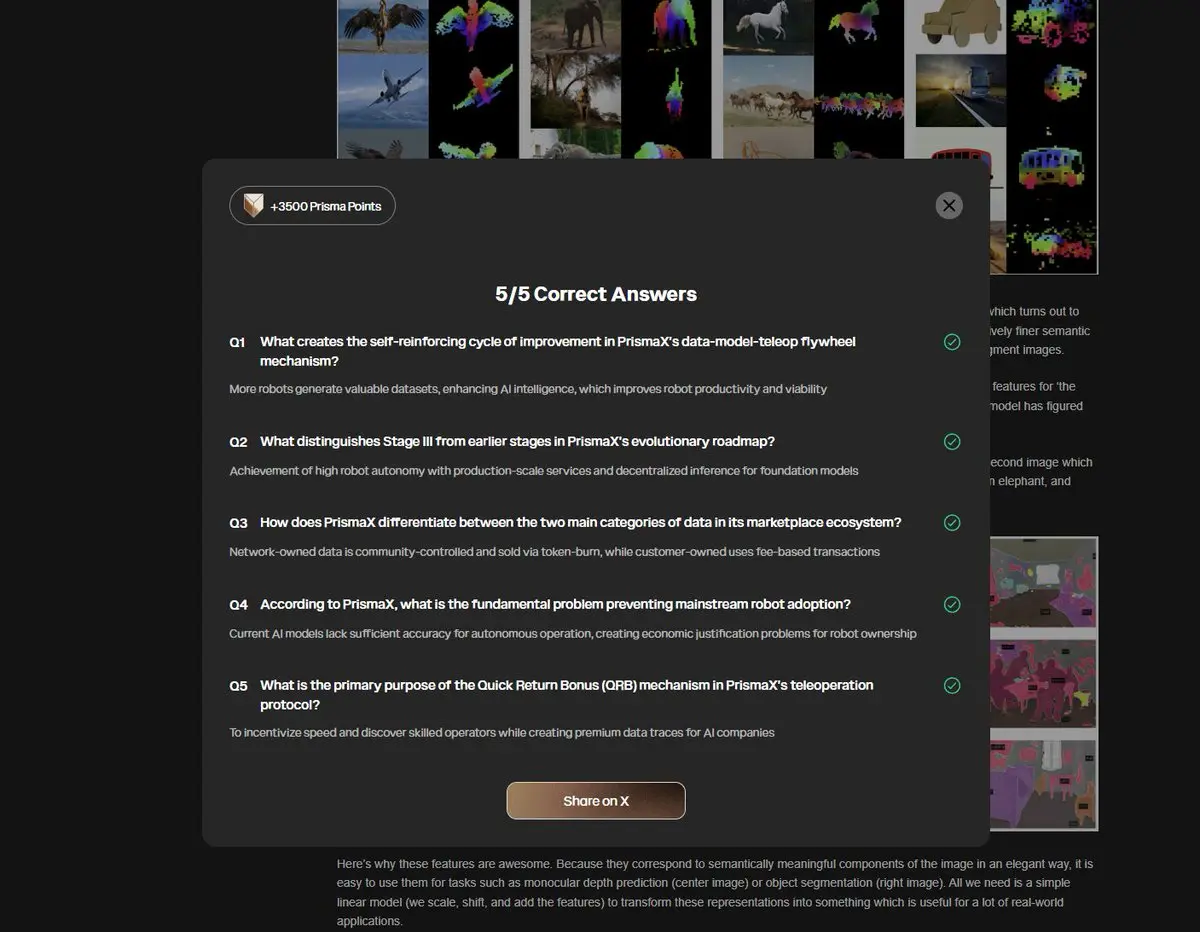Screen dimensions: 1200x932
Task: Click answer starting 'To incentivize speed and discover'
Action: point(502,733)
